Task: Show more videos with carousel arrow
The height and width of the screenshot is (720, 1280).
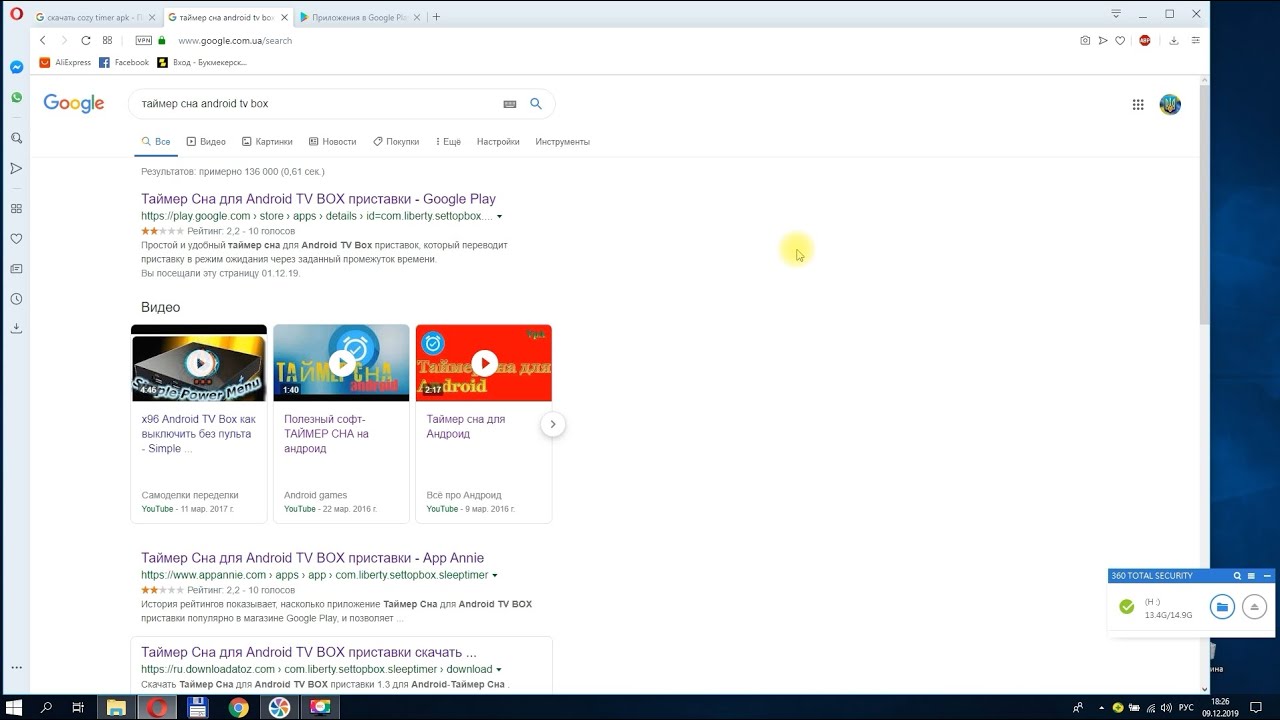Action: point(553,424)
